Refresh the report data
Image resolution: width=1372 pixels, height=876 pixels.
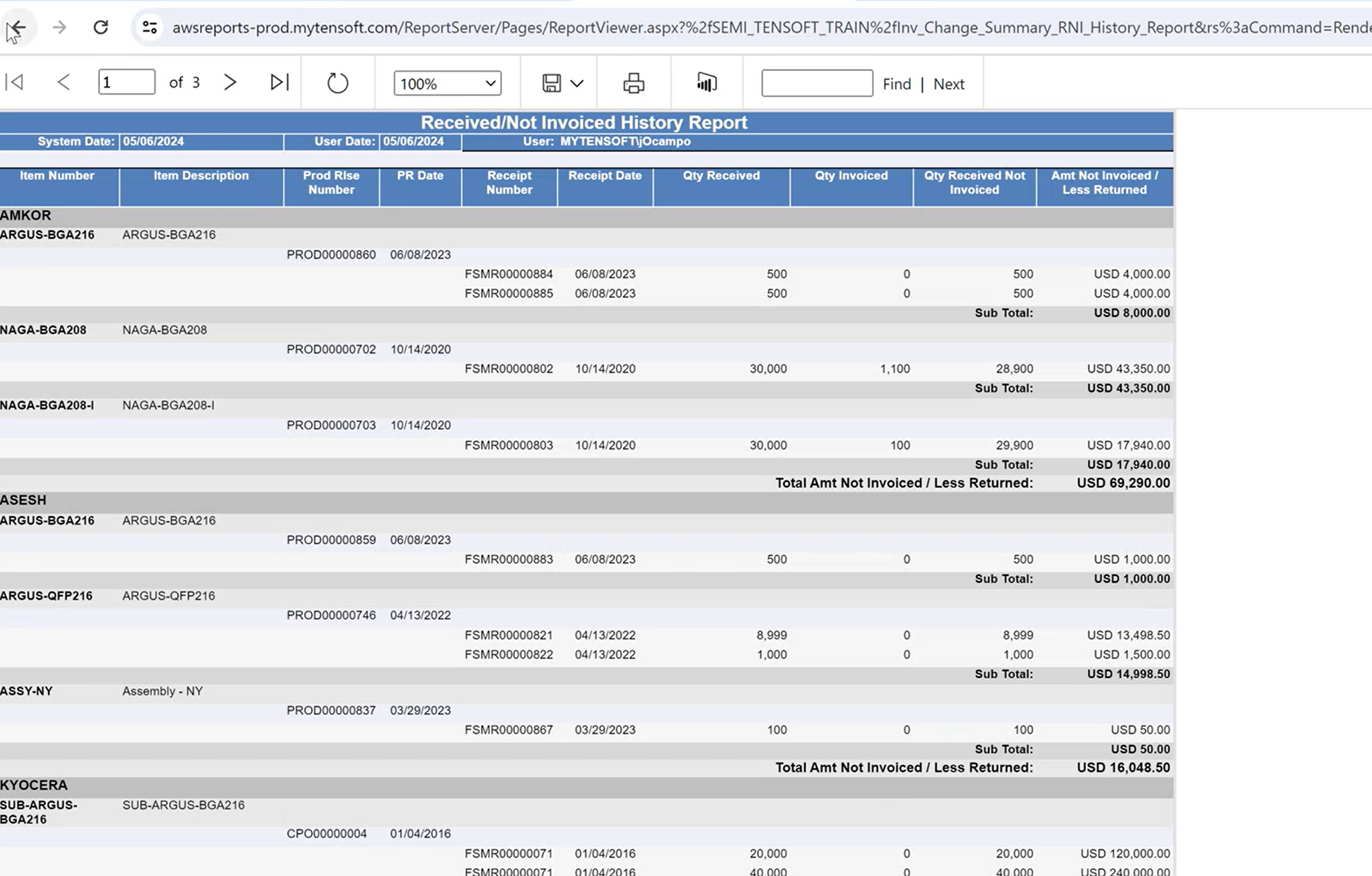(336, 82)
